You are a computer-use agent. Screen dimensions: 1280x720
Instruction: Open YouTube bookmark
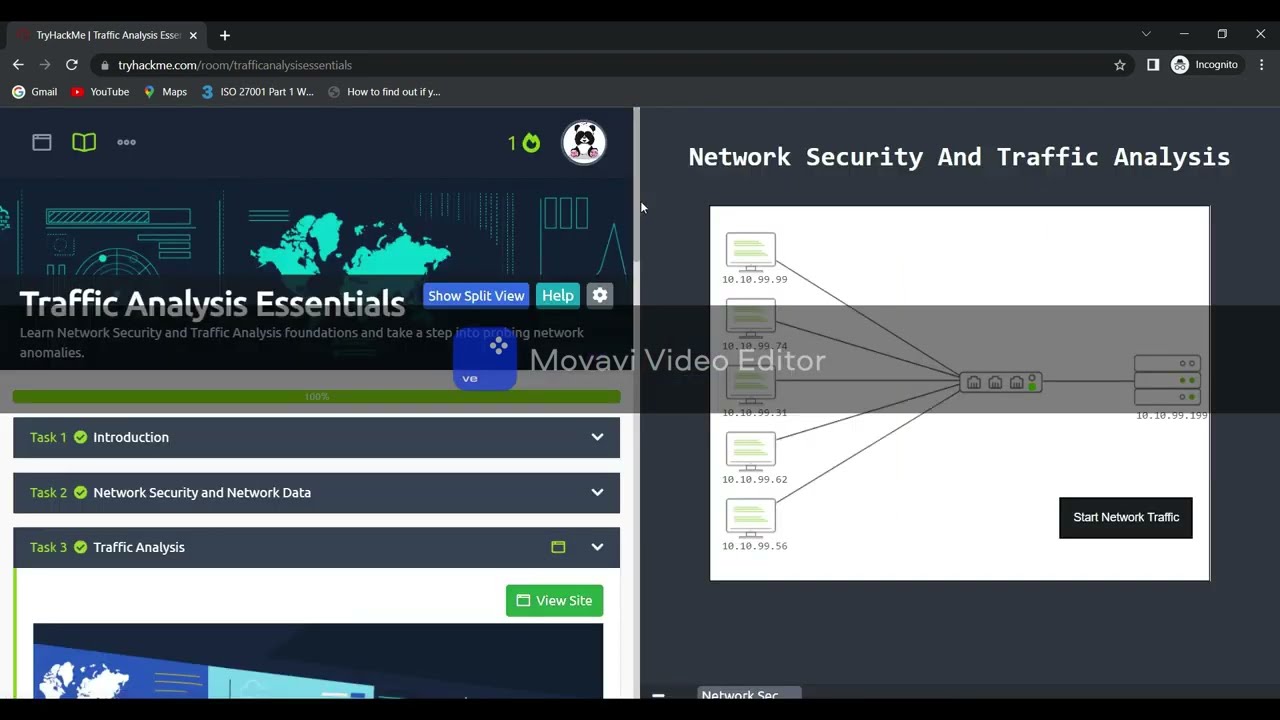[x=100, y=92]
